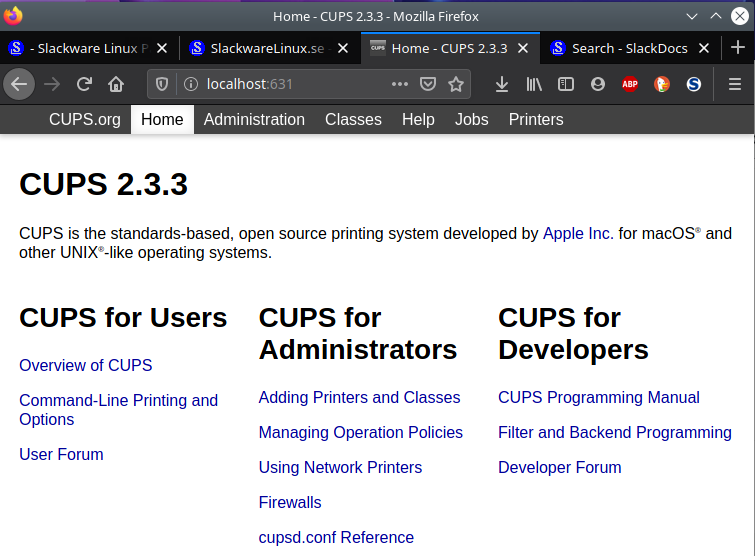Show site information icon in address bar

191,84
